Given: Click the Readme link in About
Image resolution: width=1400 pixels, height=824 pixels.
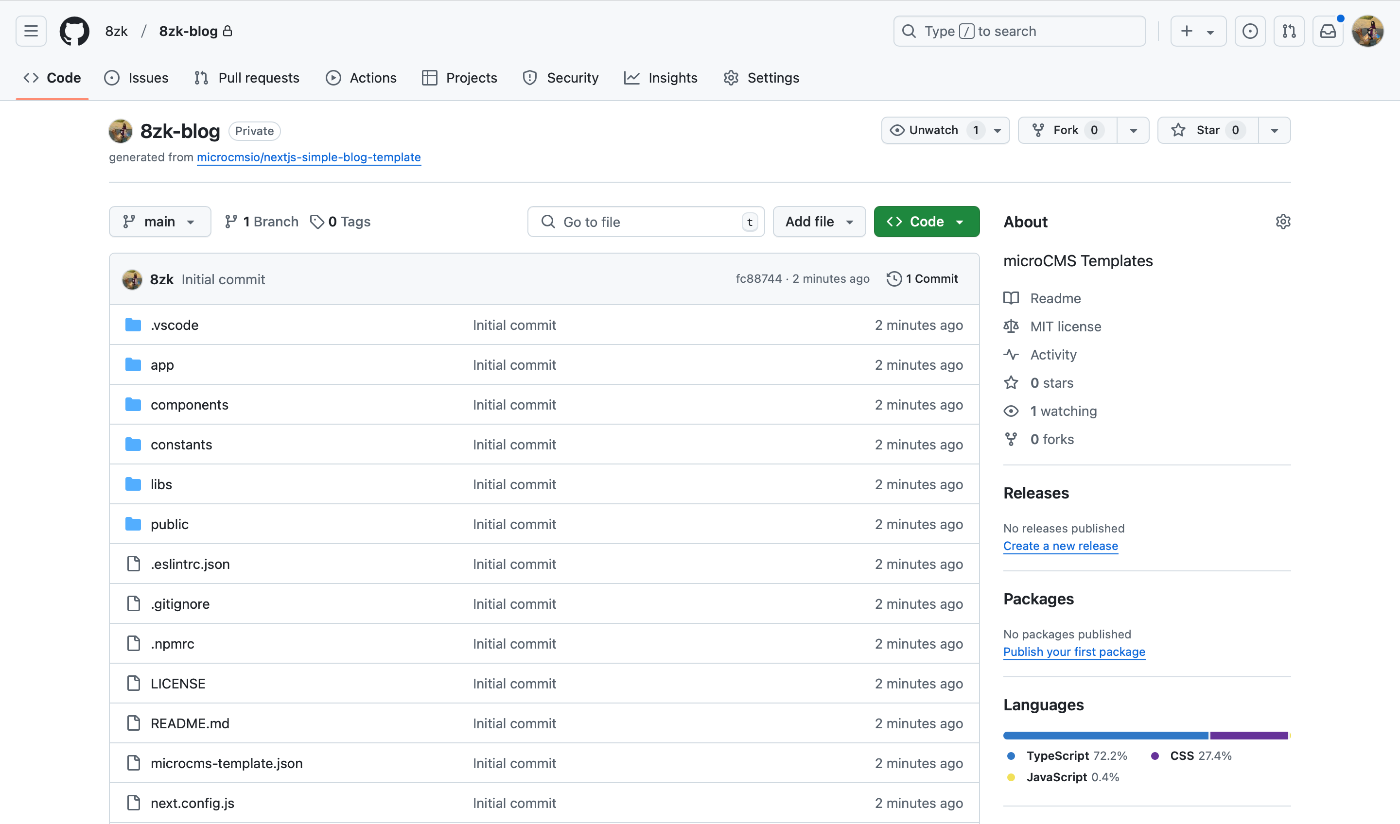Looking at the screenshot, I should click(1043, 298).
